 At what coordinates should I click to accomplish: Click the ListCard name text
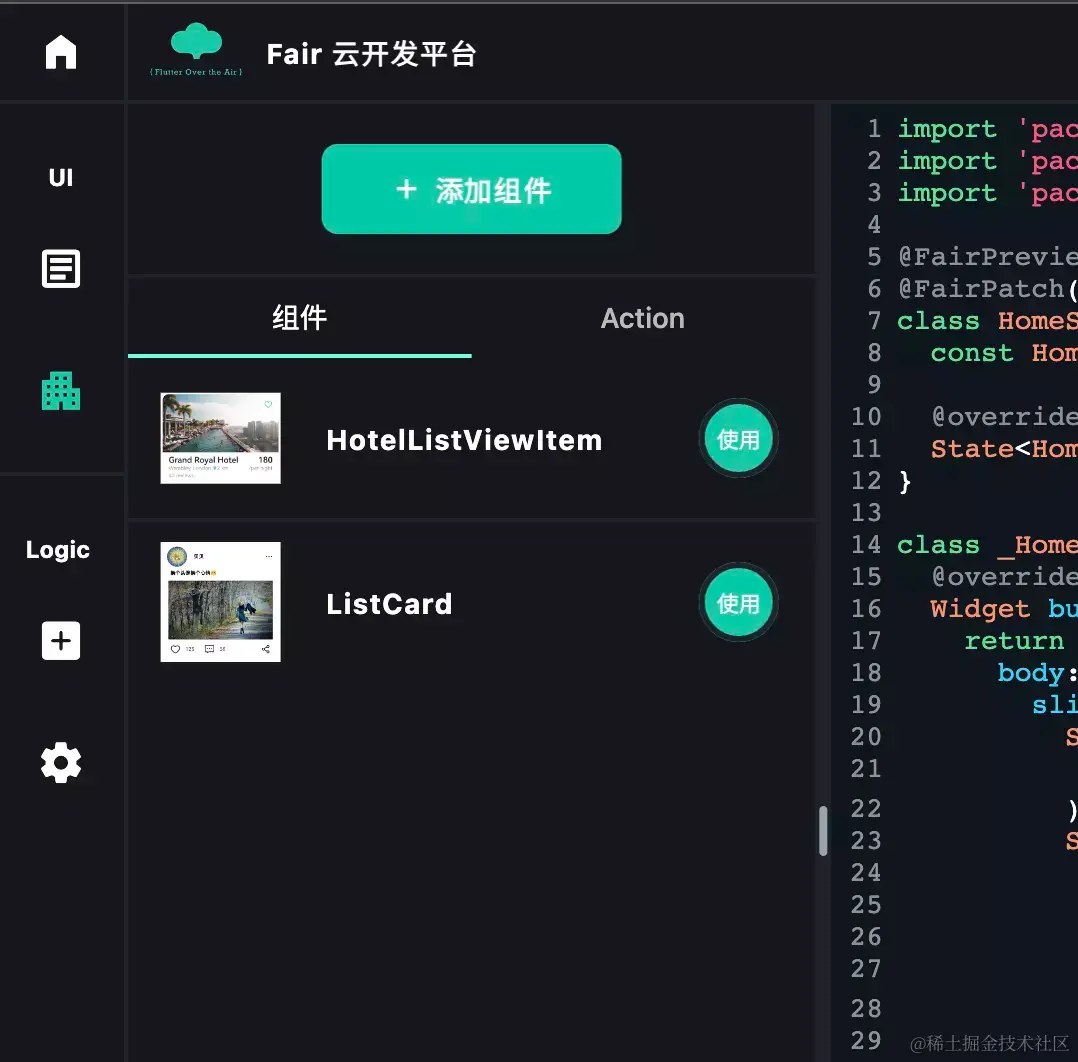tap(389, 604)
